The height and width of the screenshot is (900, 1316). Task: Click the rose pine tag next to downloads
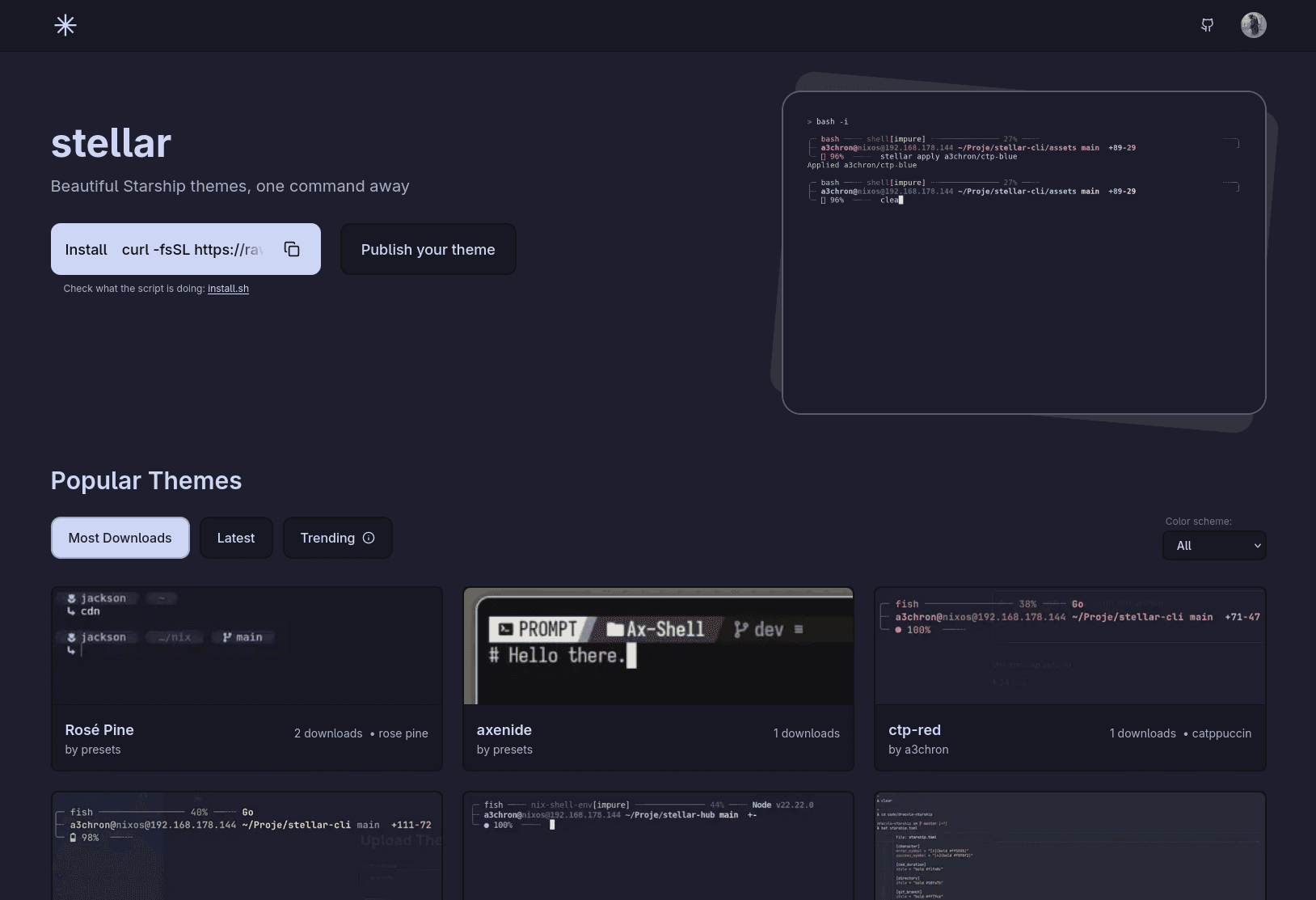click(403, 733)
